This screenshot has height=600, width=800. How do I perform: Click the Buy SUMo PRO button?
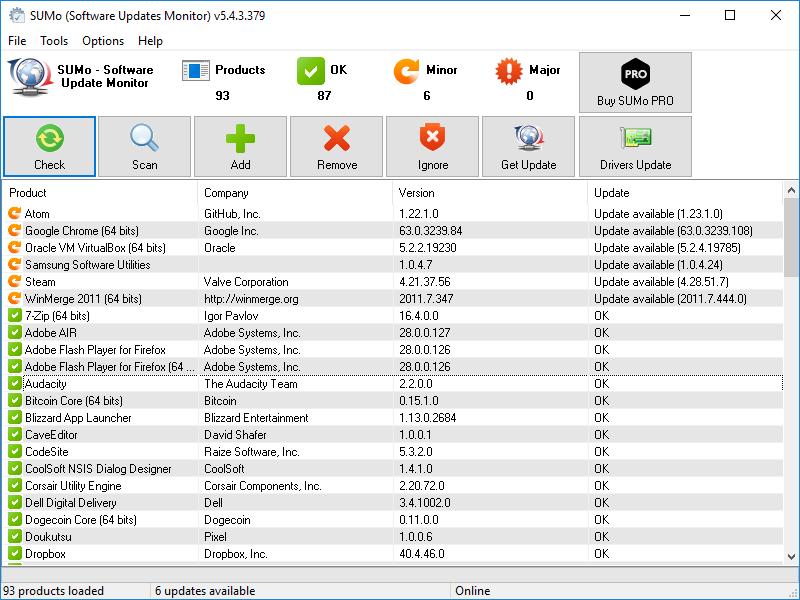[635, 82]
